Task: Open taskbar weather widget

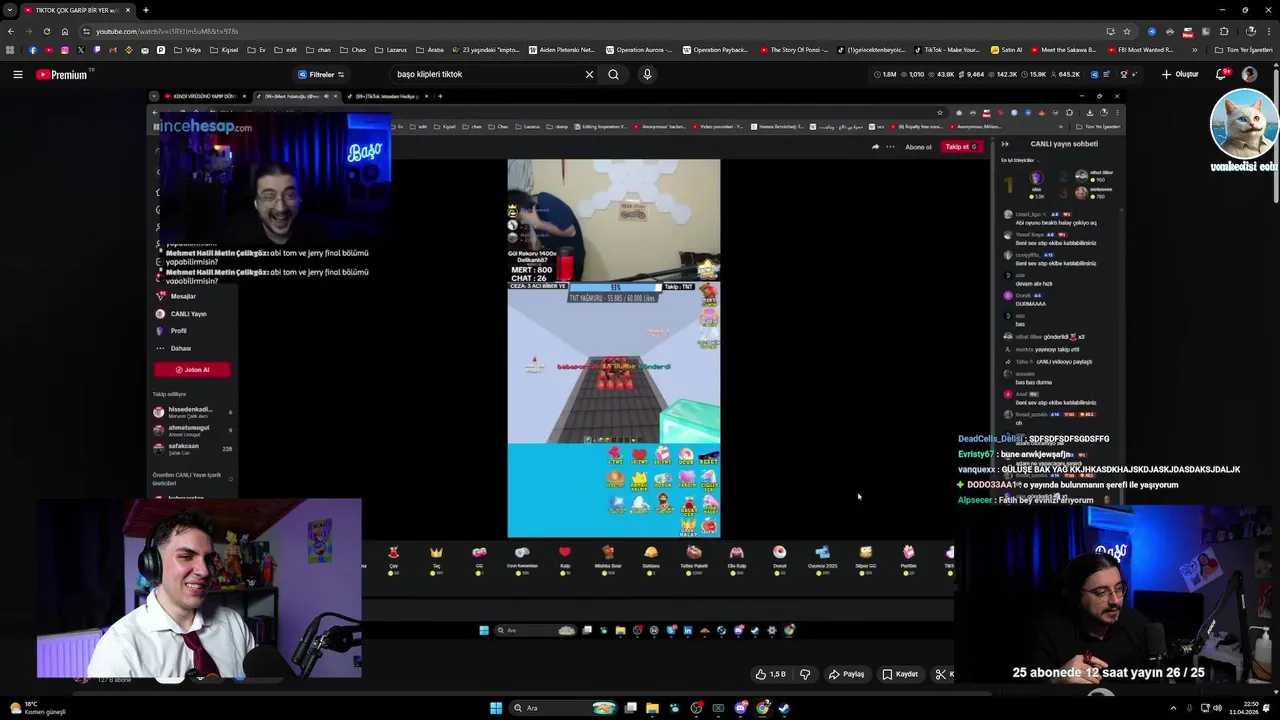Action: (38, 708)
